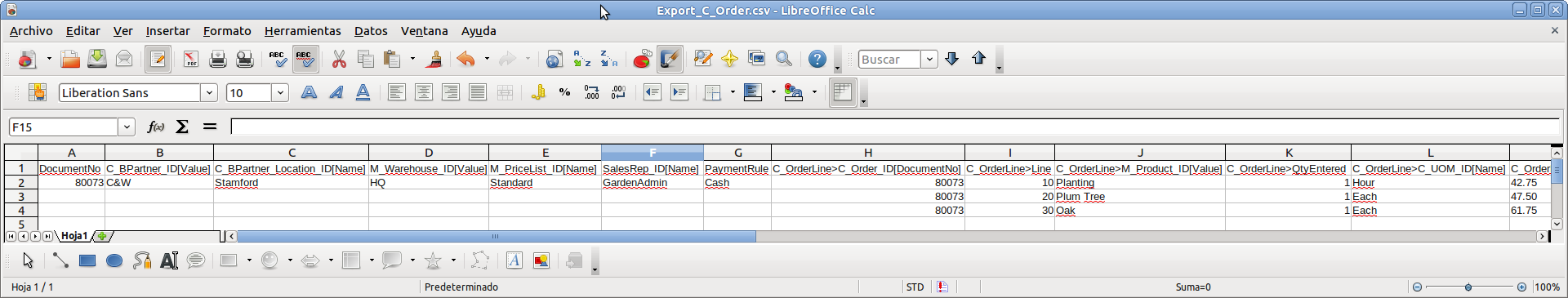This screenshot has height=298, width=1568.
Task: Open the Formato menu
Action: (x=227, y=31)
